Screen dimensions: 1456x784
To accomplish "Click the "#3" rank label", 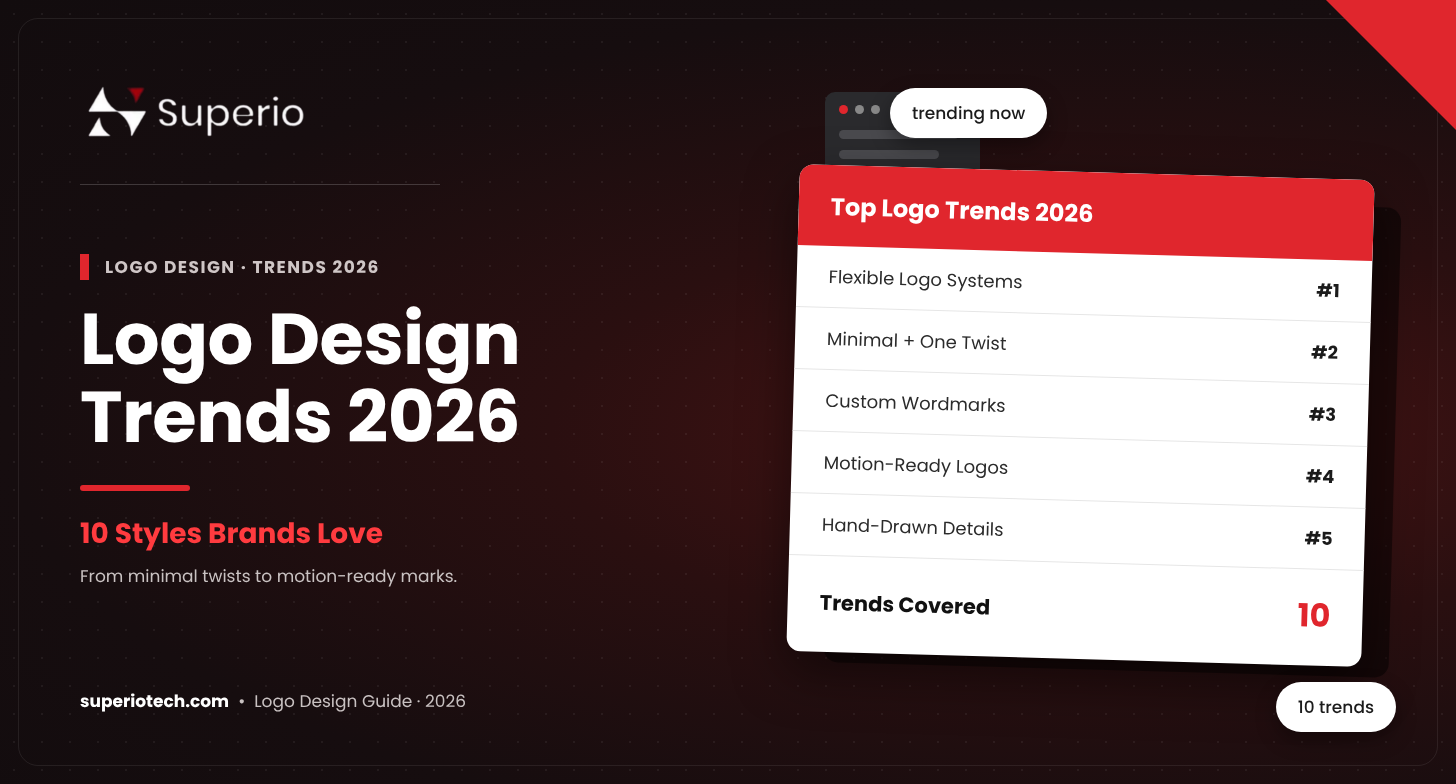I will [x=1323, y=414].
